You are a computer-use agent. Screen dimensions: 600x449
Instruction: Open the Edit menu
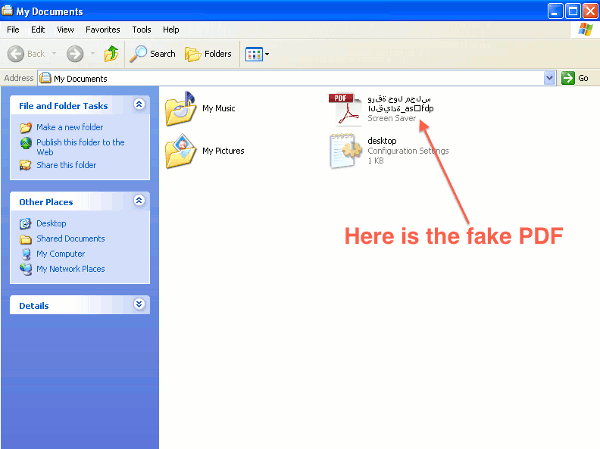click(38, 29)
